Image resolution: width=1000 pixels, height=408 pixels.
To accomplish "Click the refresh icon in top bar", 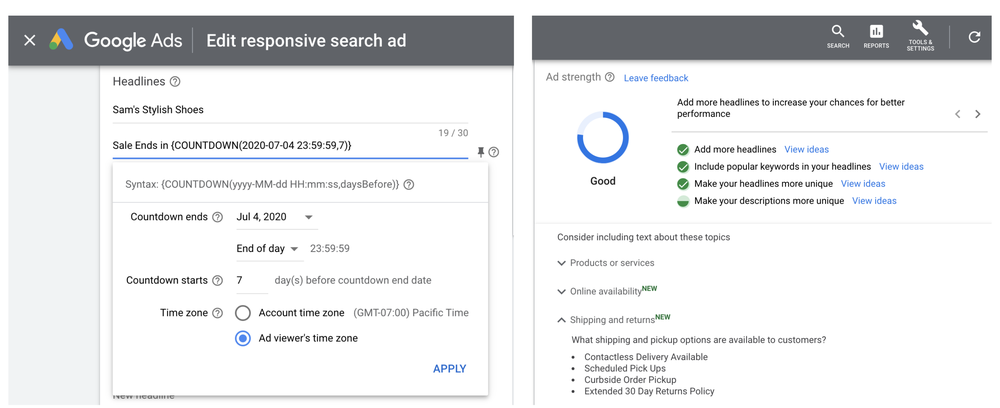I will [974, 37].
